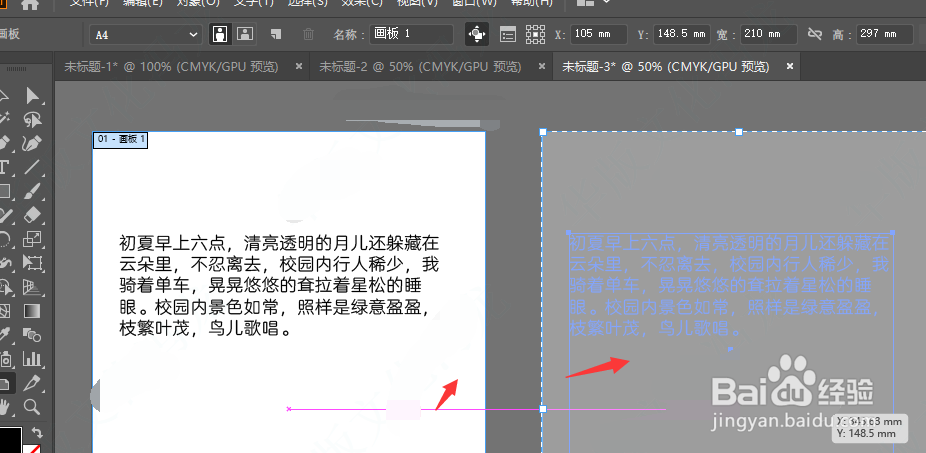Click the height field 297 mm
Viewport: 926px width, 453px height.
coord(884,34)
